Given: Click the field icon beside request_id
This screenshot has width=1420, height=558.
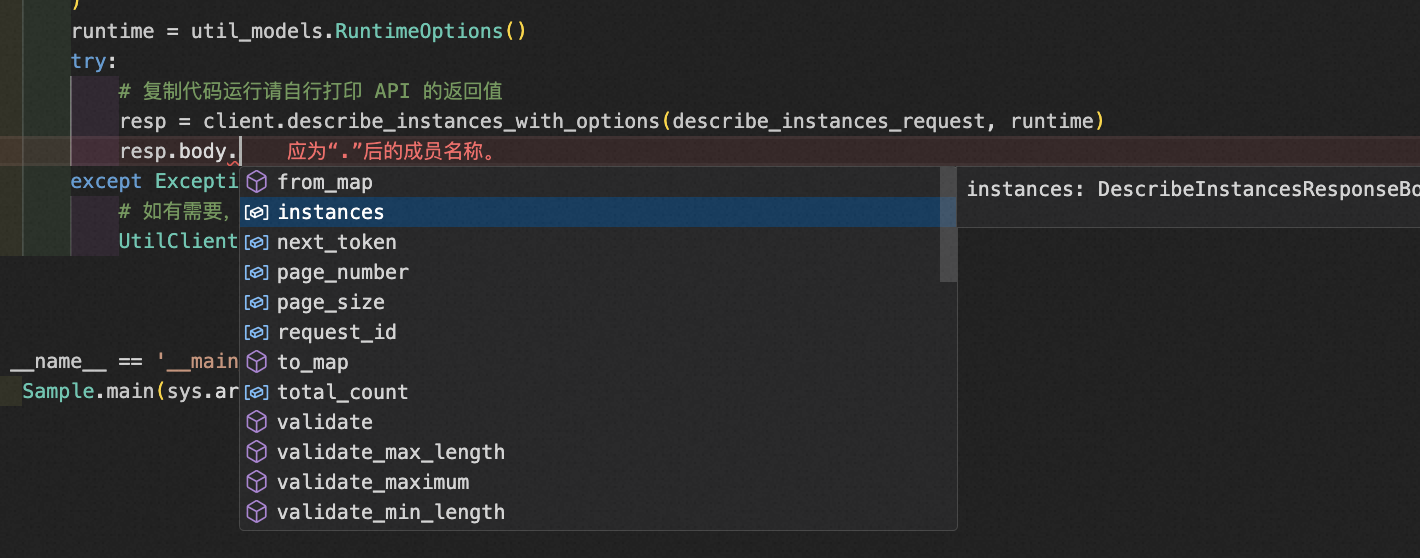Looking at the screenshot, I should (257, 332).
